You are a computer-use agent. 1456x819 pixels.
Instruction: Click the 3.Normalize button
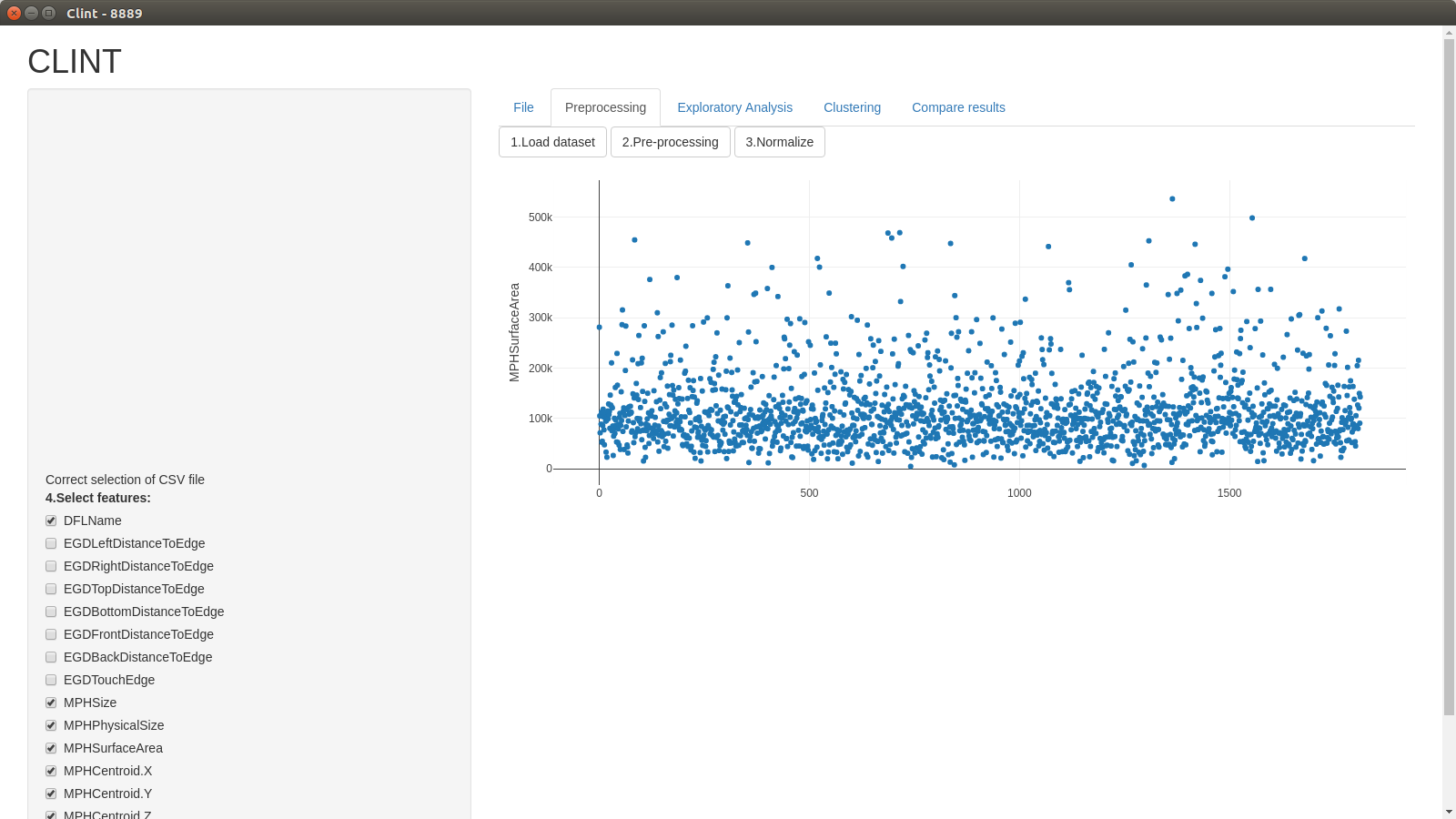(779, 142)
